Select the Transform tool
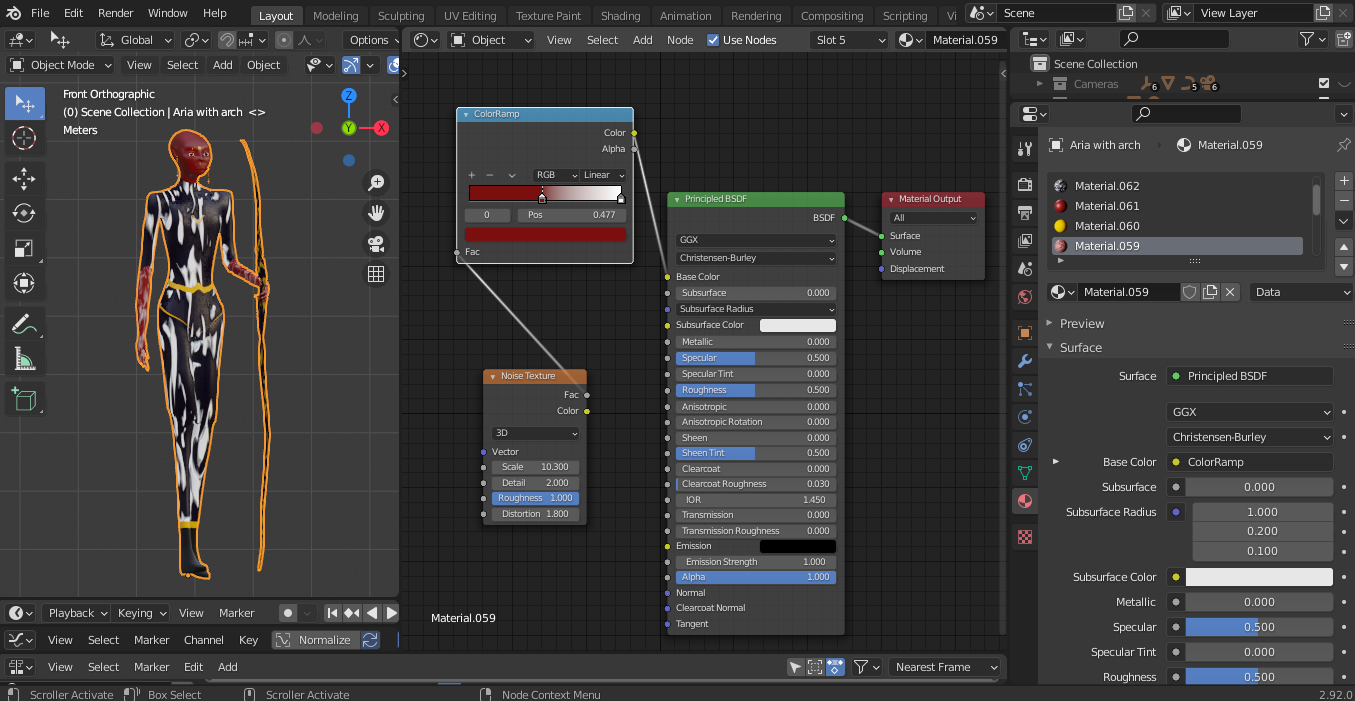 (x=24, y=283)
